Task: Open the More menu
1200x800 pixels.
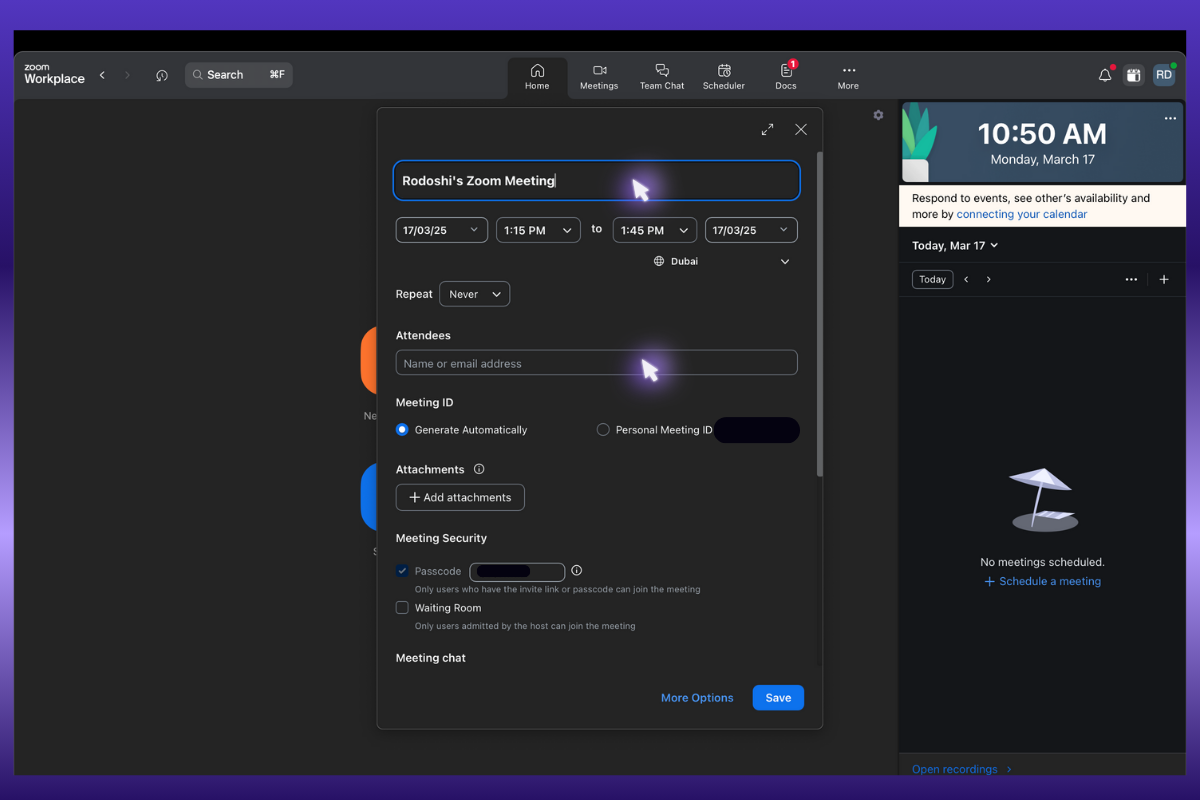Action: 848,77
